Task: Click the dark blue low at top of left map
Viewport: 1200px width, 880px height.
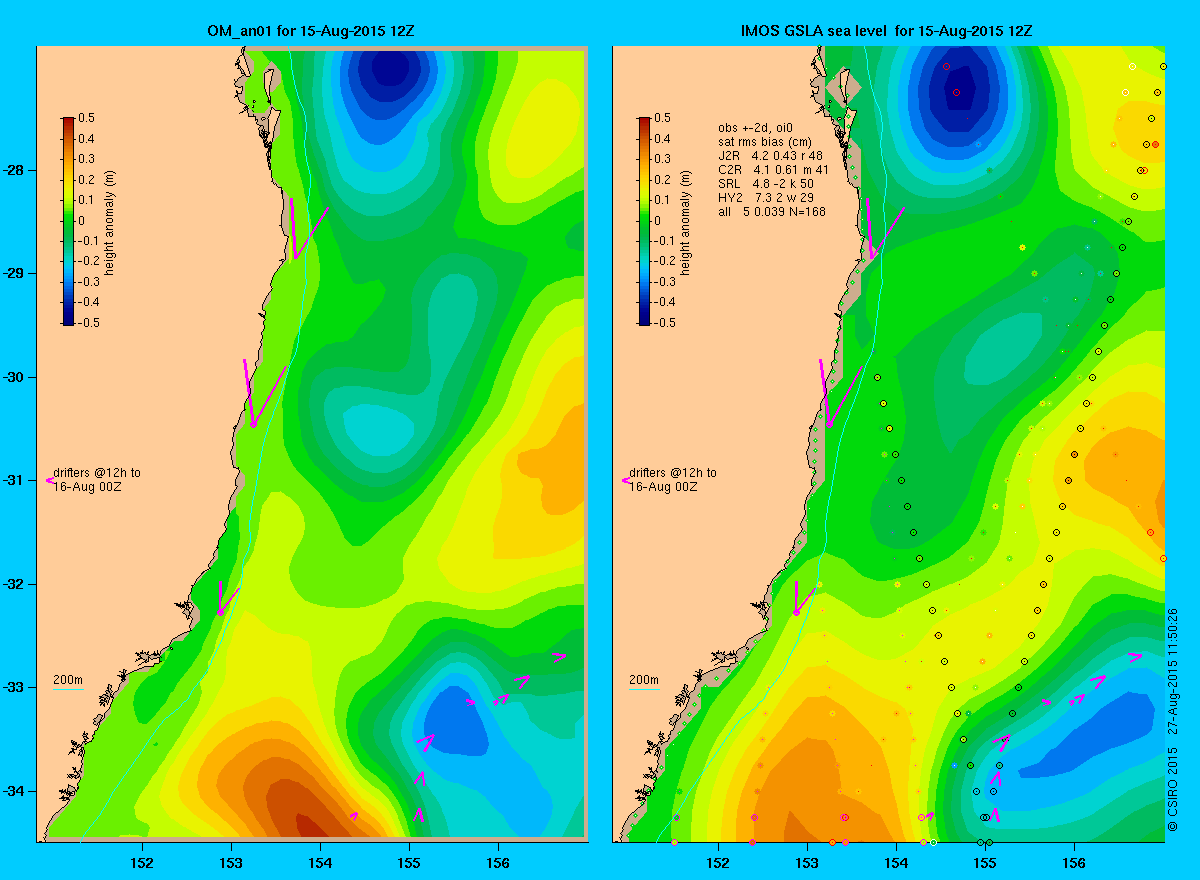Action: (392, 66)
